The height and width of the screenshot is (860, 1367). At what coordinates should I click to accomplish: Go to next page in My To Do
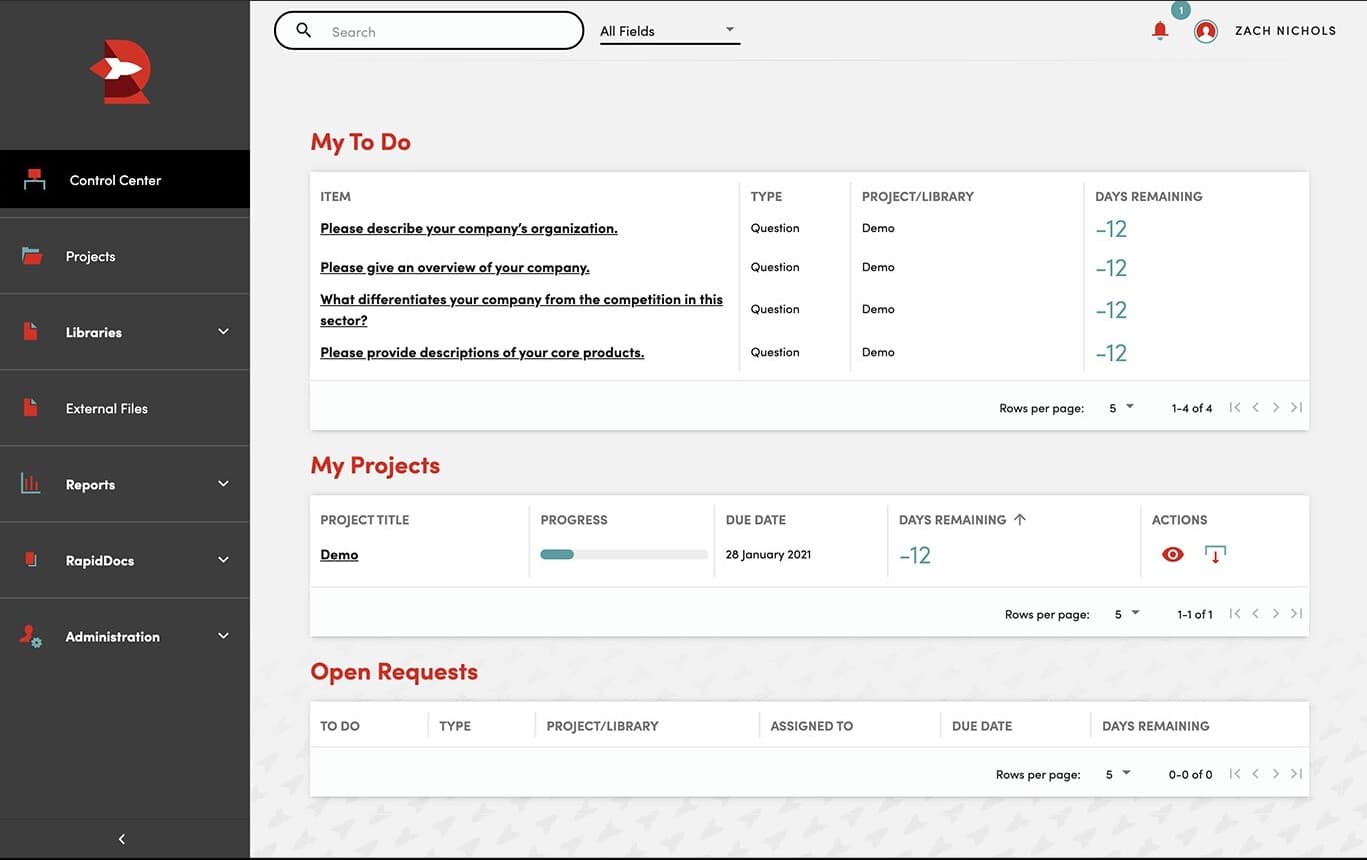1276,408
